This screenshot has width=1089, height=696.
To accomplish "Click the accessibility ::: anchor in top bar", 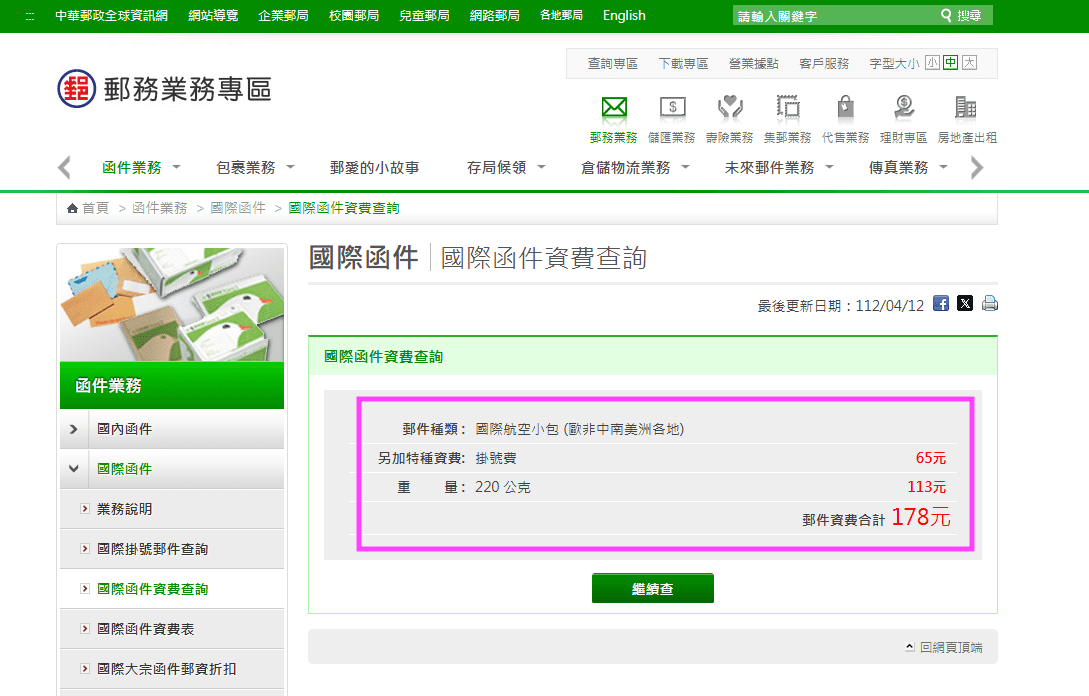I will 29,15.
